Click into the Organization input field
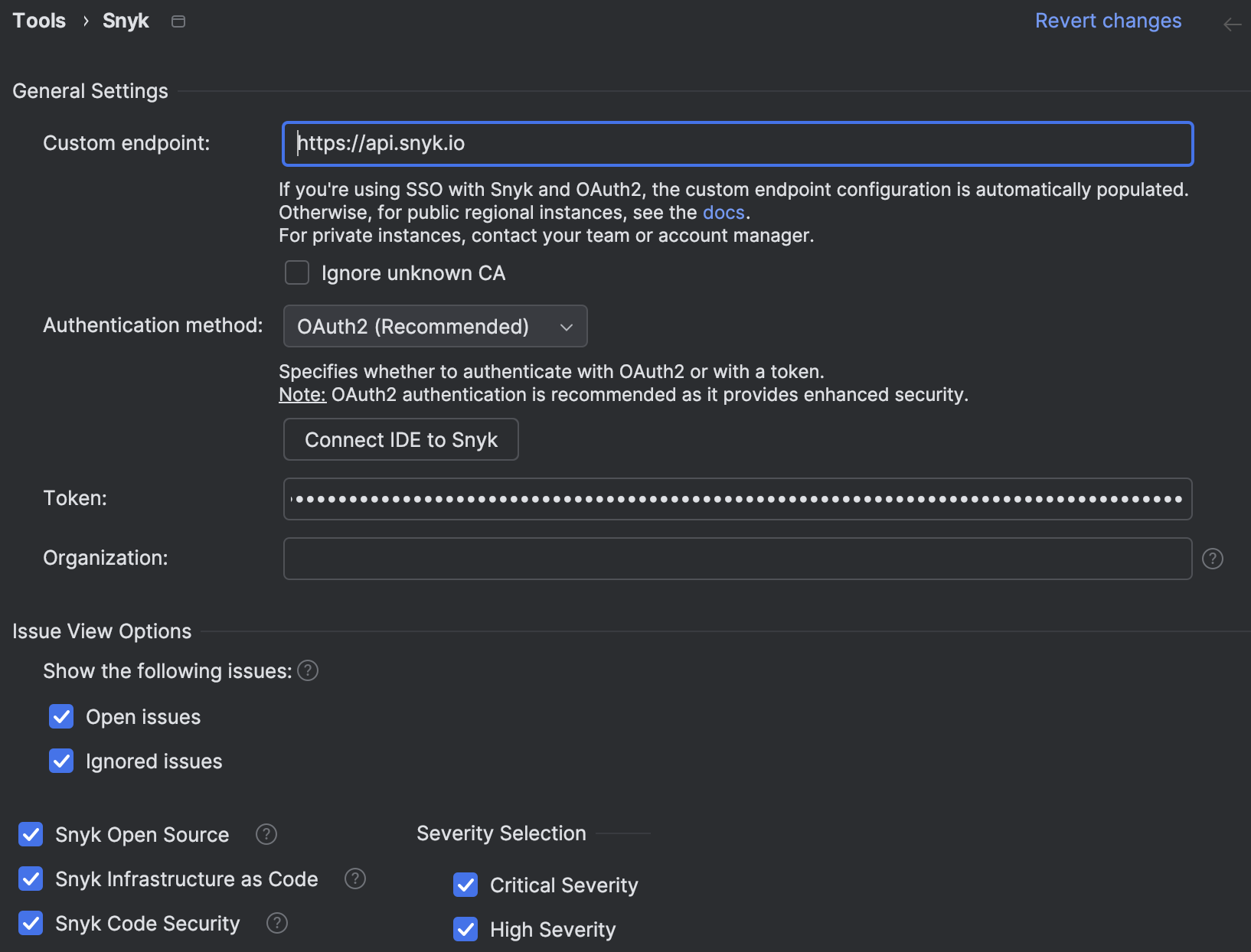This screenshot has width=1251, height=952. (x=737, y=559)
